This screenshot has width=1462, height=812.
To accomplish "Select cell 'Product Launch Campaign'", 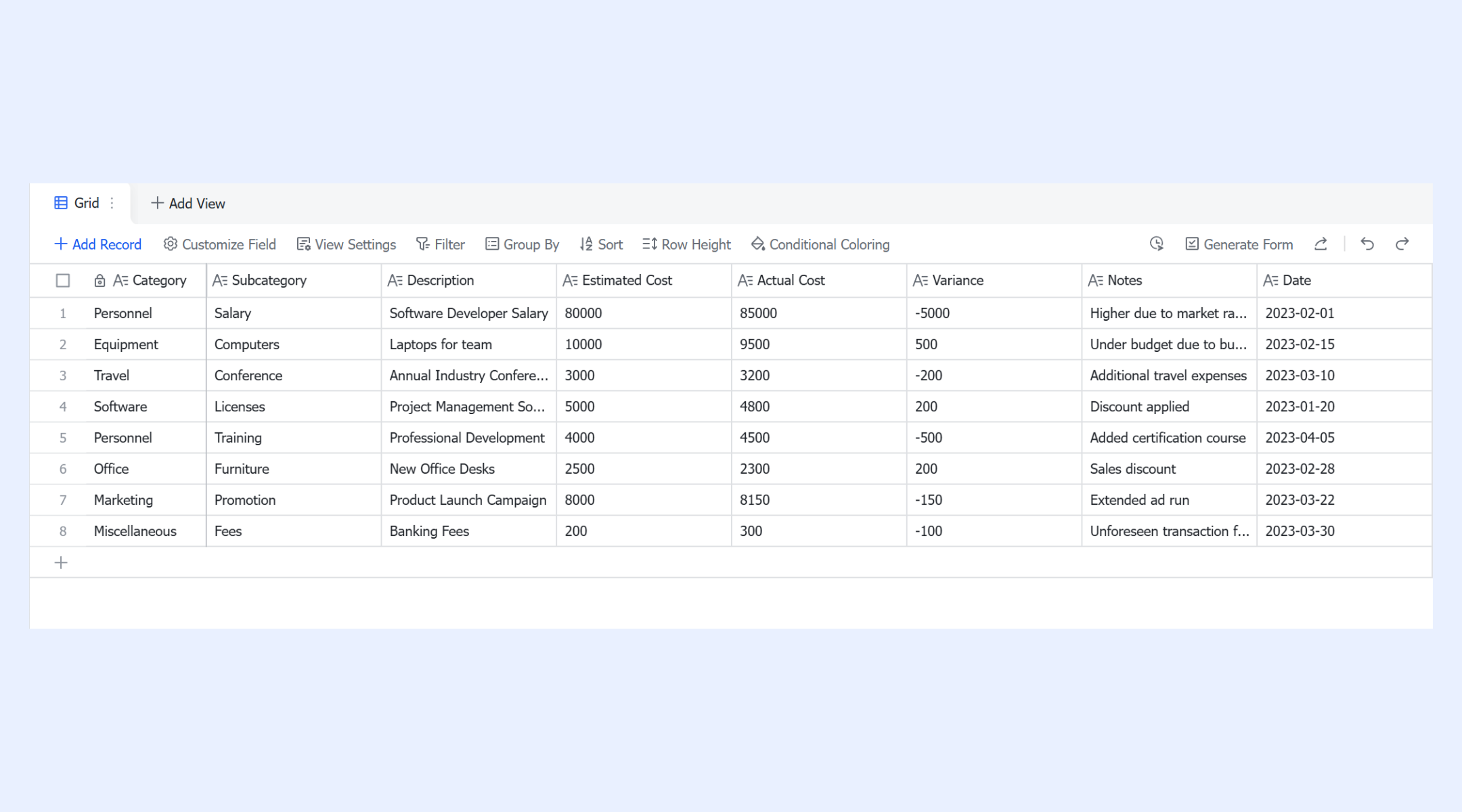I will [x=469, y=500].
